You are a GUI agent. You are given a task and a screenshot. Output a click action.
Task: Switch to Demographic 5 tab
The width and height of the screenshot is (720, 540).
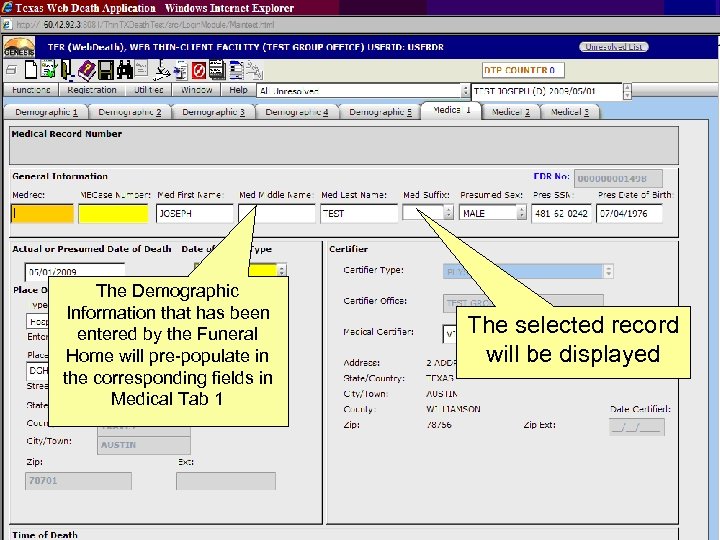[x=380, y=112]
